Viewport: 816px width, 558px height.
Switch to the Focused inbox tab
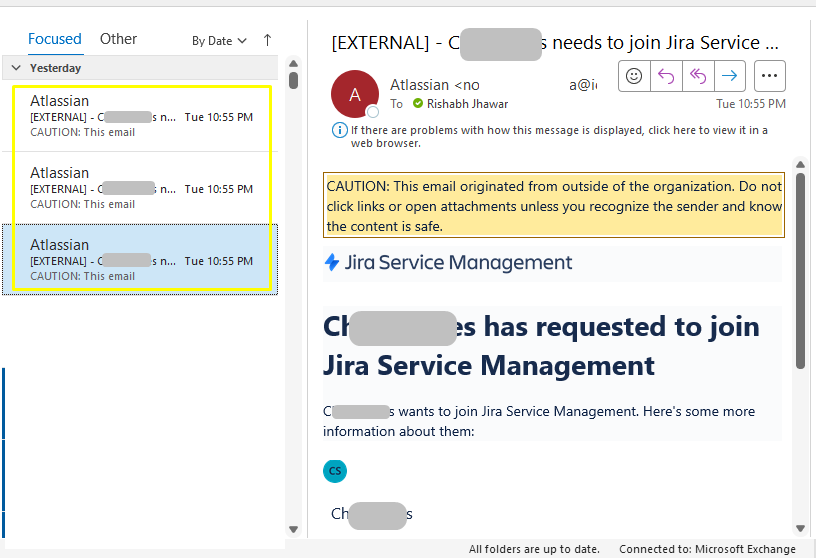coord(55,39)
